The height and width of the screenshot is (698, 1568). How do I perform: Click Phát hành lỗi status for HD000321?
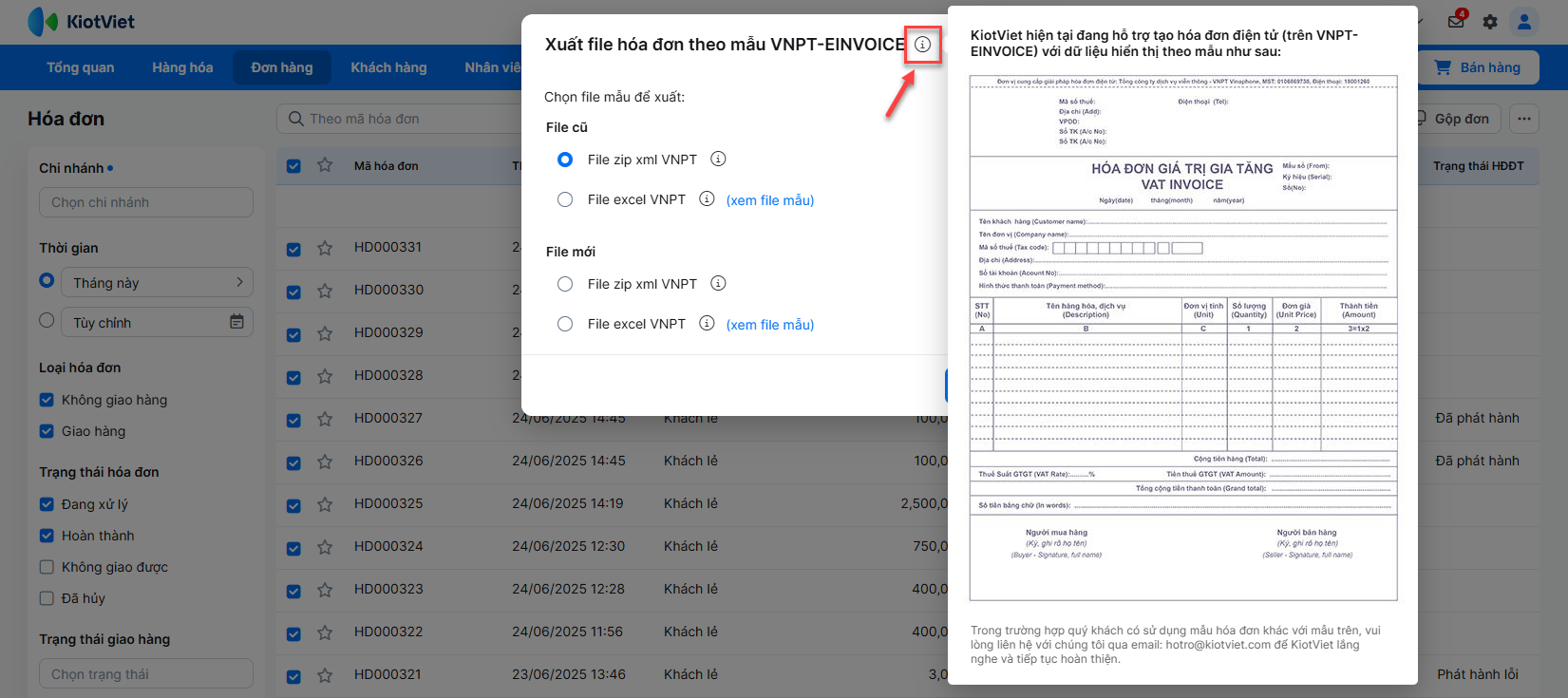1478,674
